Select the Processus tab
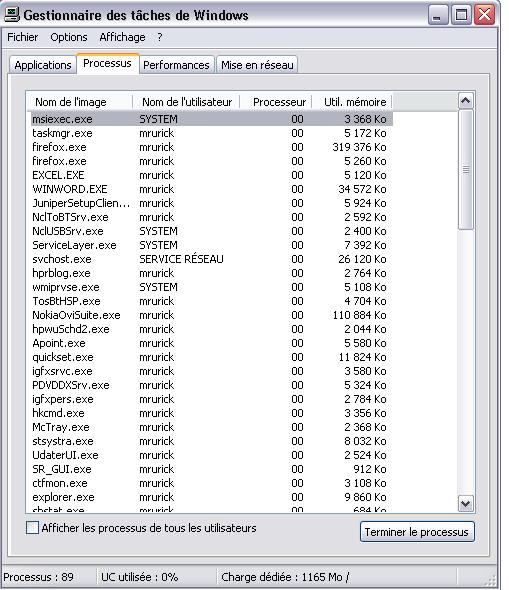 click(107, 63)
